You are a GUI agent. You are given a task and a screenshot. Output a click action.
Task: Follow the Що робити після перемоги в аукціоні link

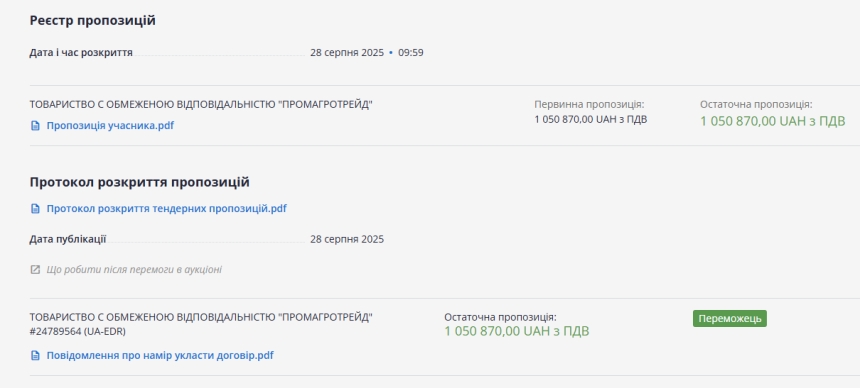[134, 269]
